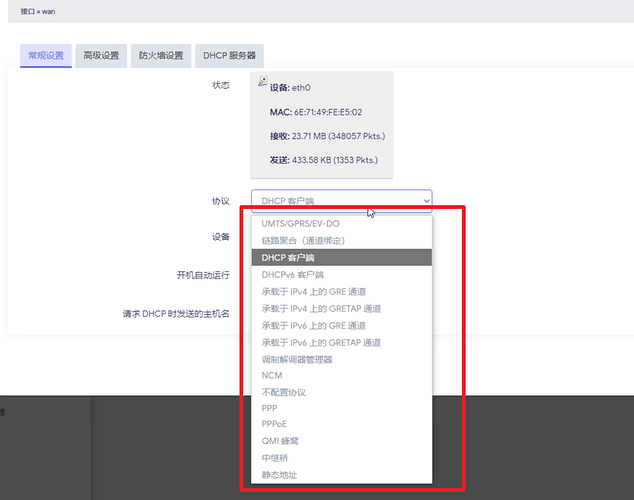634x500 pixels.
Task: Select the PPP protocol option
Action: coord(342,408)
